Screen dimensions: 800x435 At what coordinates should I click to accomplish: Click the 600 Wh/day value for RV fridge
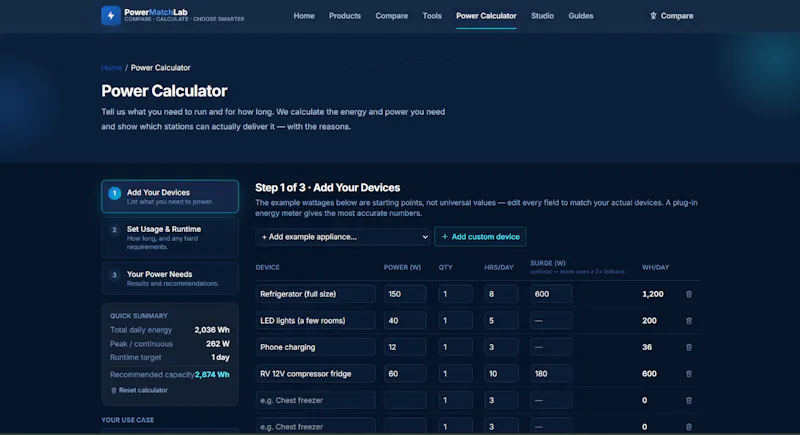[649, 374]
